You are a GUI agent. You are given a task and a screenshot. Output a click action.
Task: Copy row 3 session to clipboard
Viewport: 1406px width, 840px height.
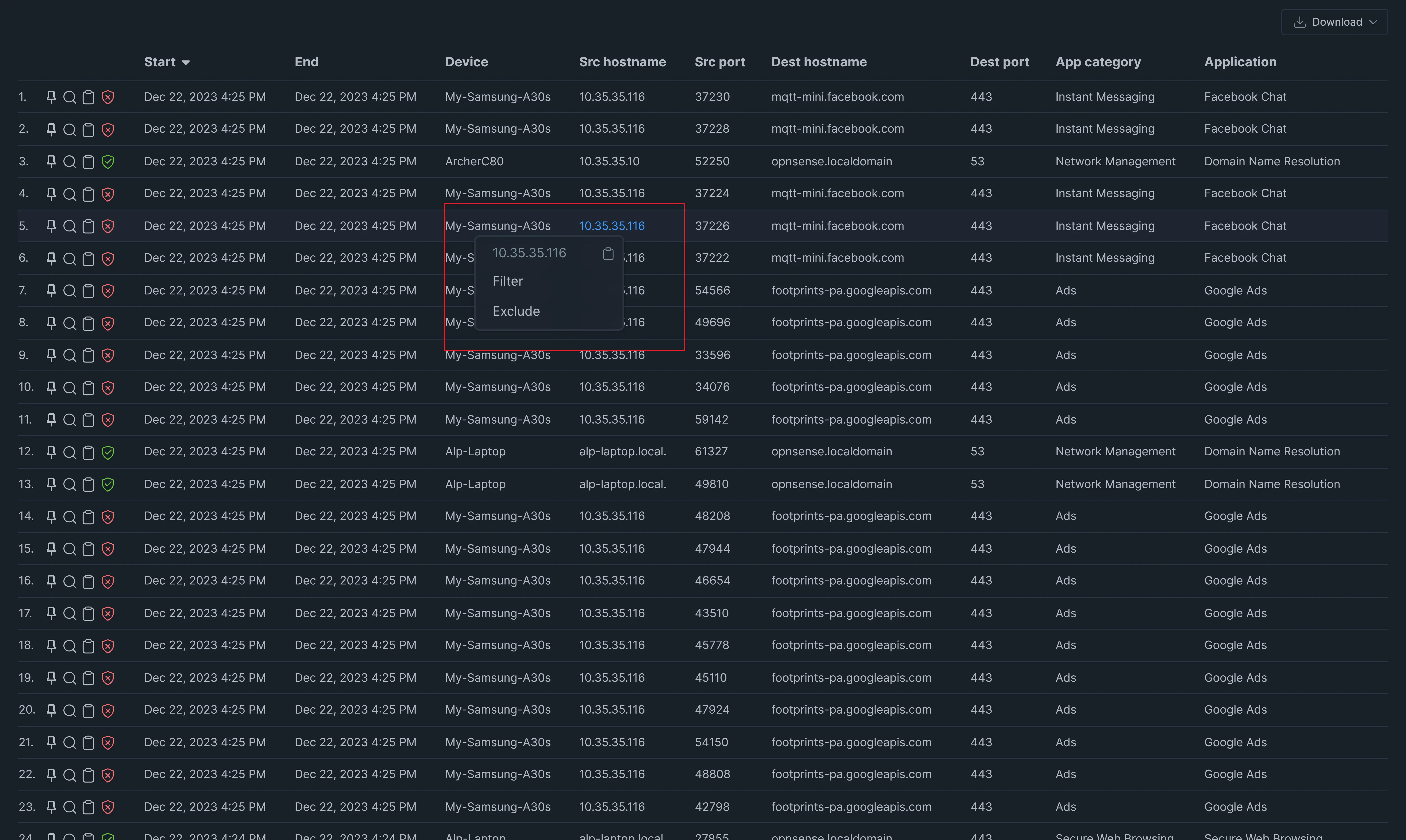[88, 161]
